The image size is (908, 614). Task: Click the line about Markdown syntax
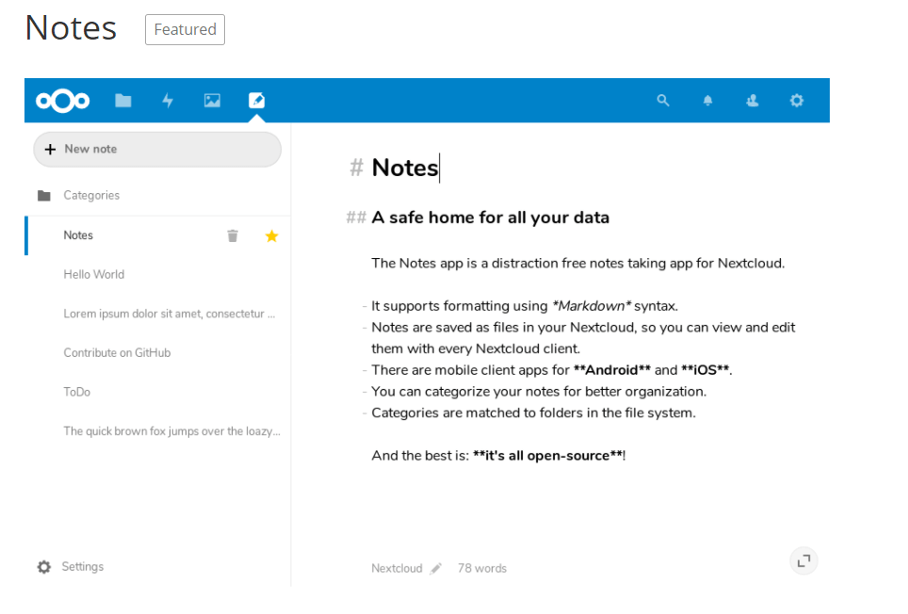(525, 306)
